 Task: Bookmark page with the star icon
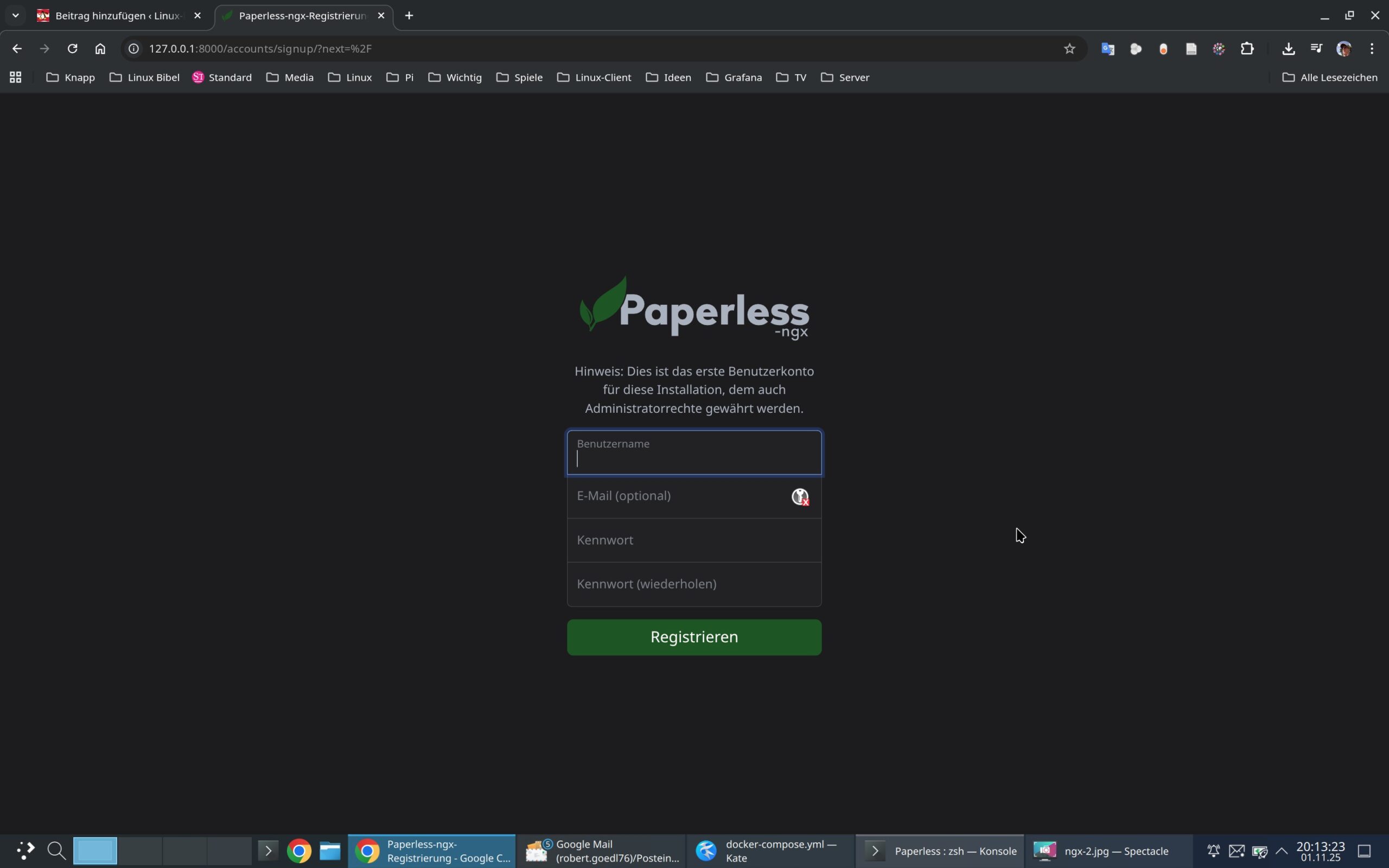coord(1069,49)
